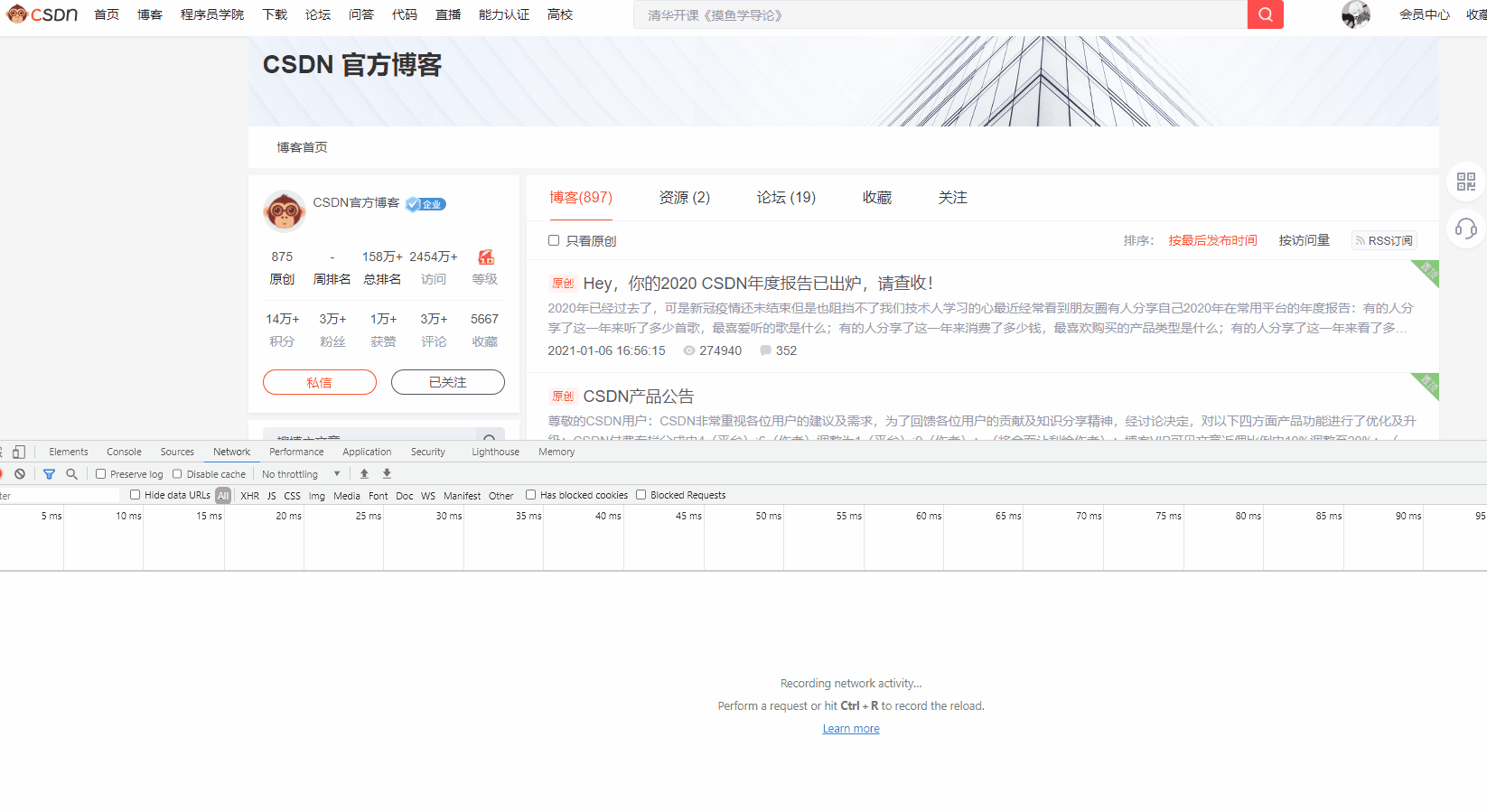
Task: Open the QR code side widget
Action: [1466, 182]
